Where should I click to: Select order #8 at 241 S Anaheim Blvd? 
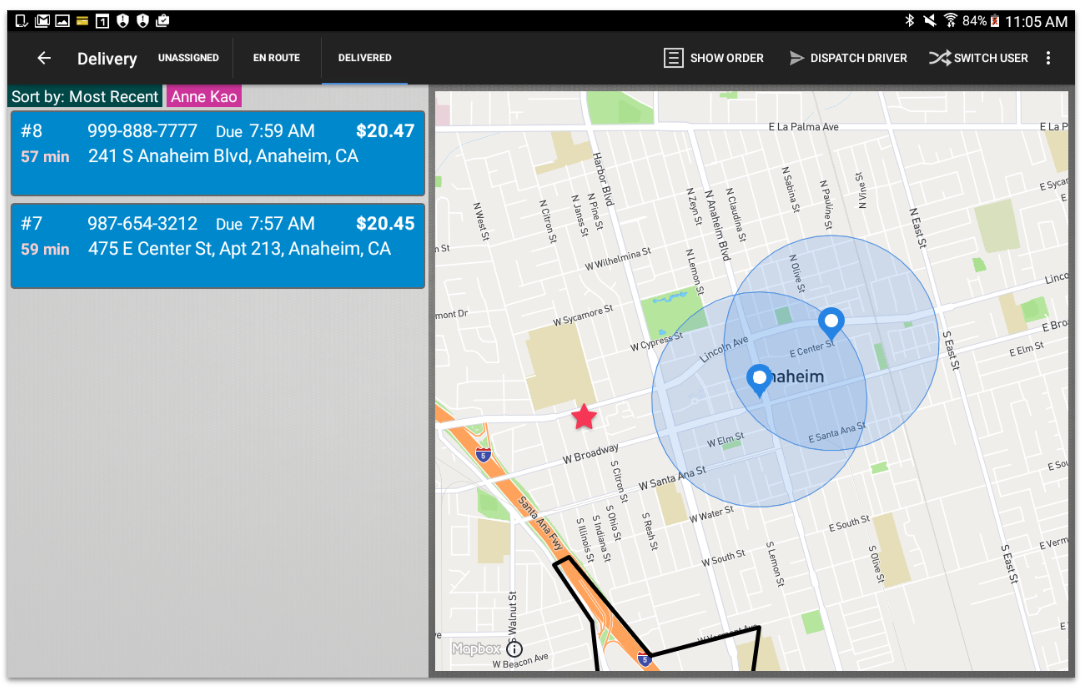(x=217, y=153)
